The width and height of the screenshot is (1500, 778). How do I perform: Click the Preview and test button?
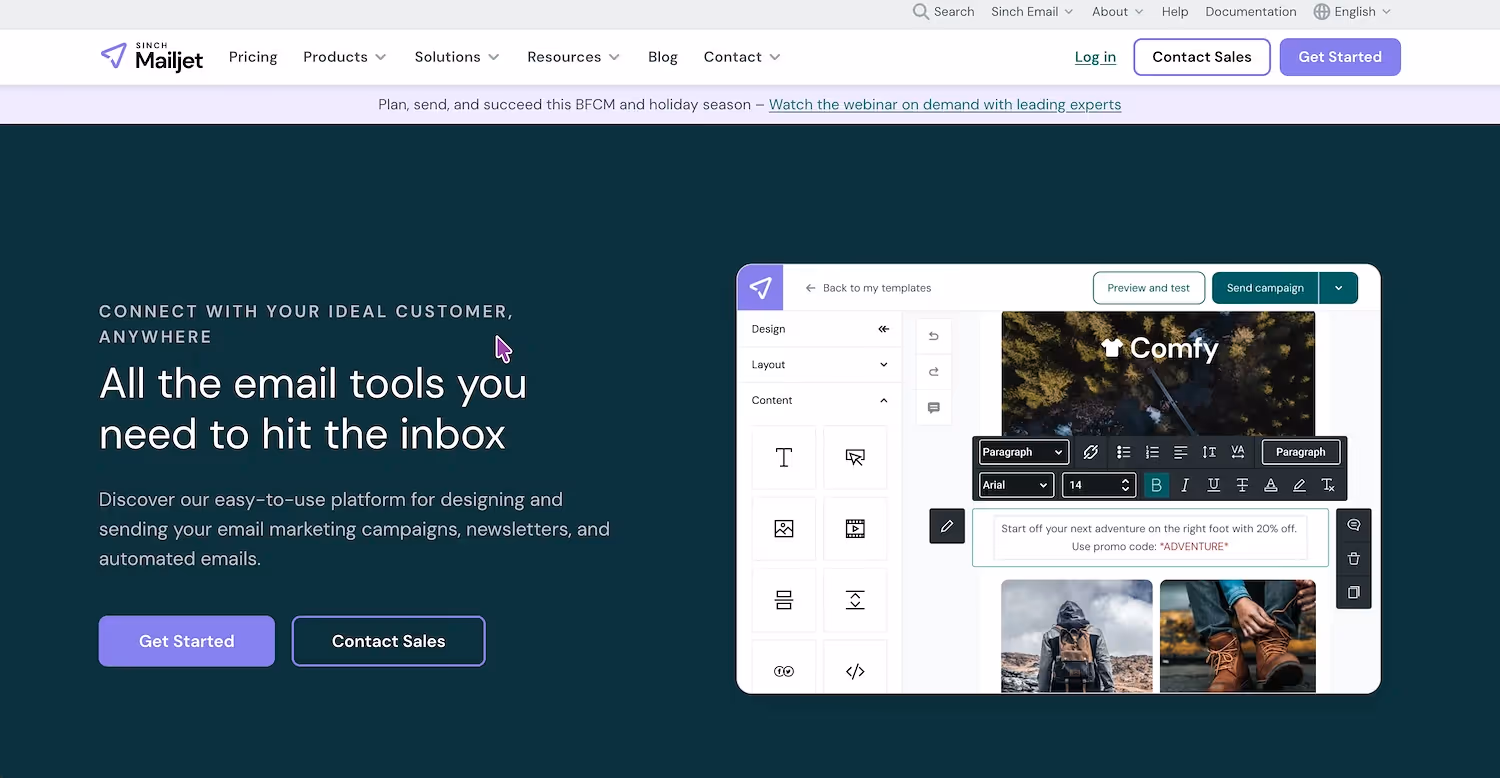[1149, 288]
